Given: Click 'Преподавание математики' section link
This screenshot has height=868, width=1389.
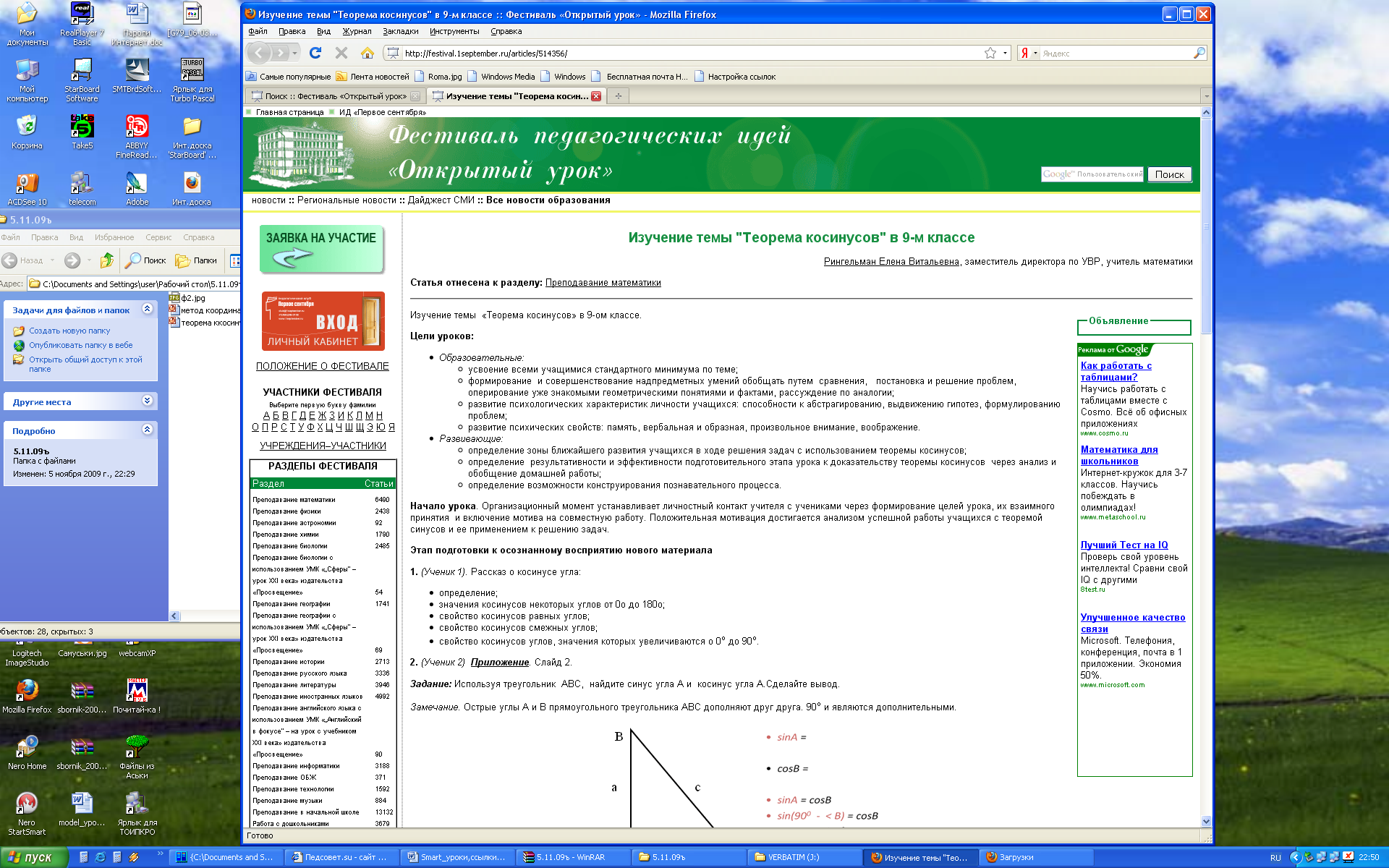Looking at the screenshot, I should tap(603, 283).
